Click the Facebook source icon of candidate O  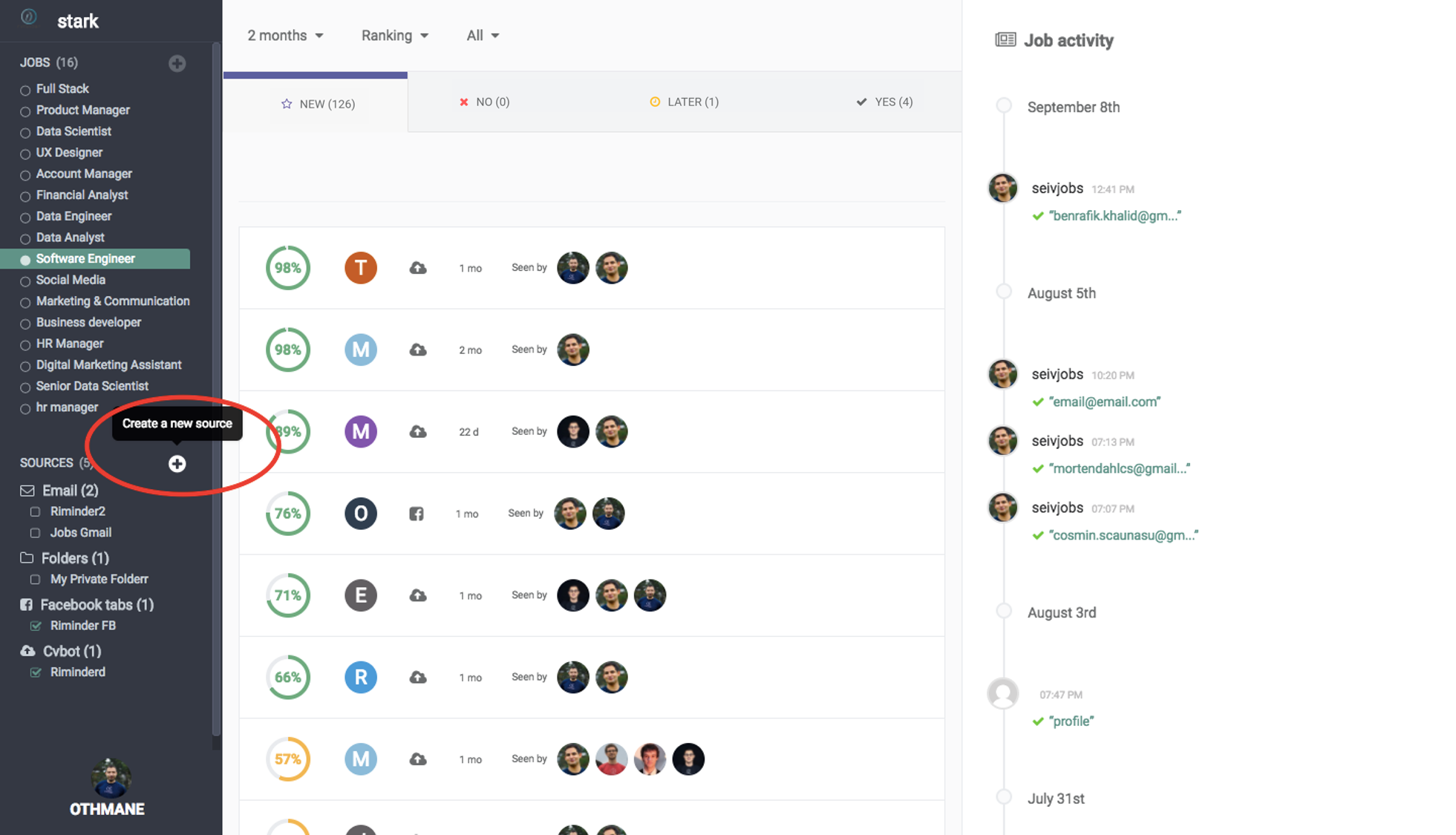[x=417, y=514]
